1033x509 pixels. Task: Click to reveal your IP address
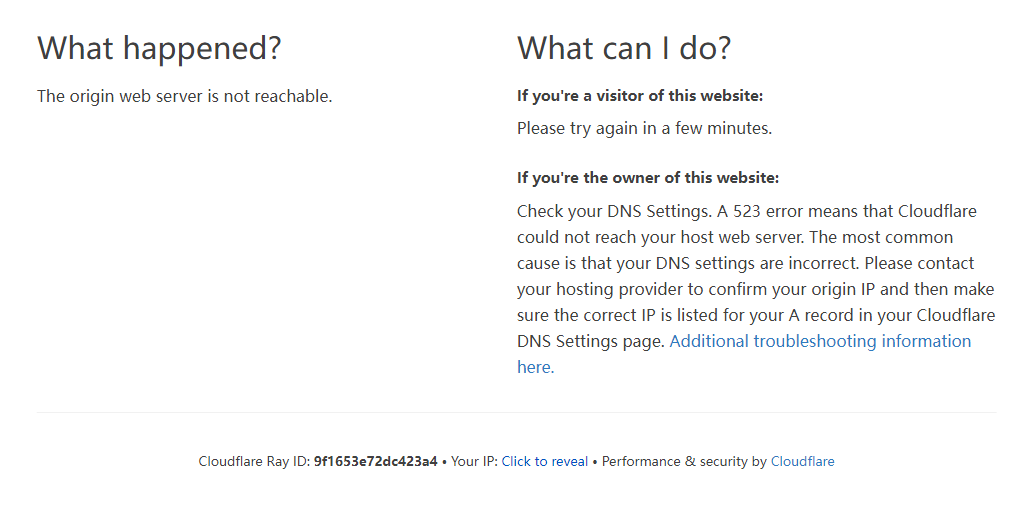point(544,461)
